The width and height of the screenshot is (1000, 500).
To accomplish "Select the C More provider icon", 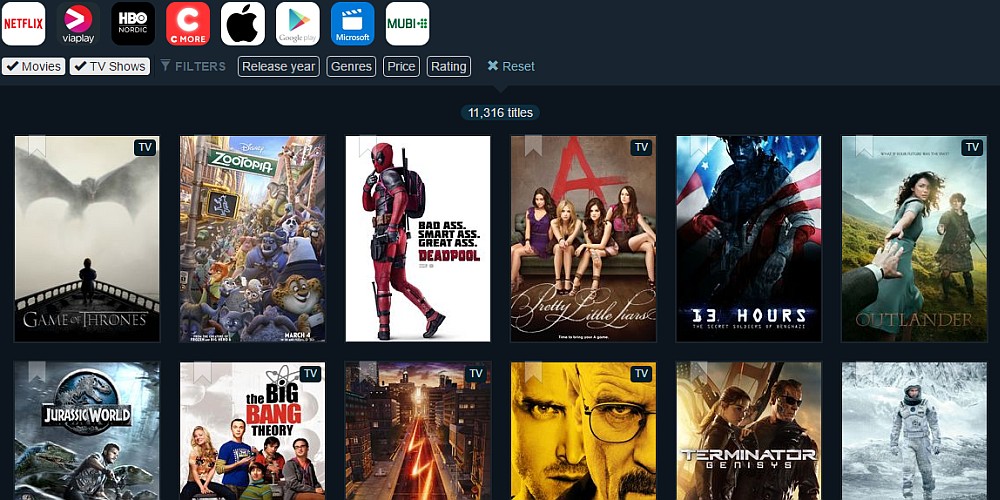I will (188, 24).
